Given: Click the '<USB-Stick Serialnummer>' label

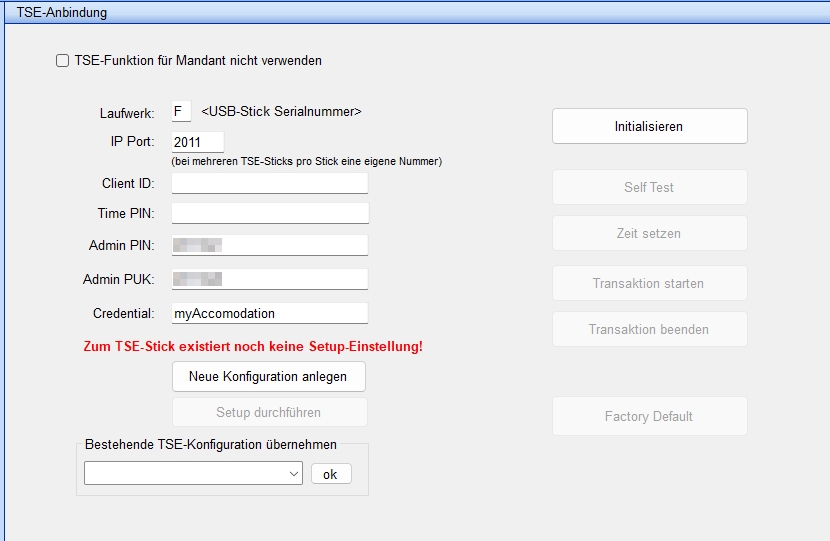Looking at the screenshot, I should click(281, 112).
